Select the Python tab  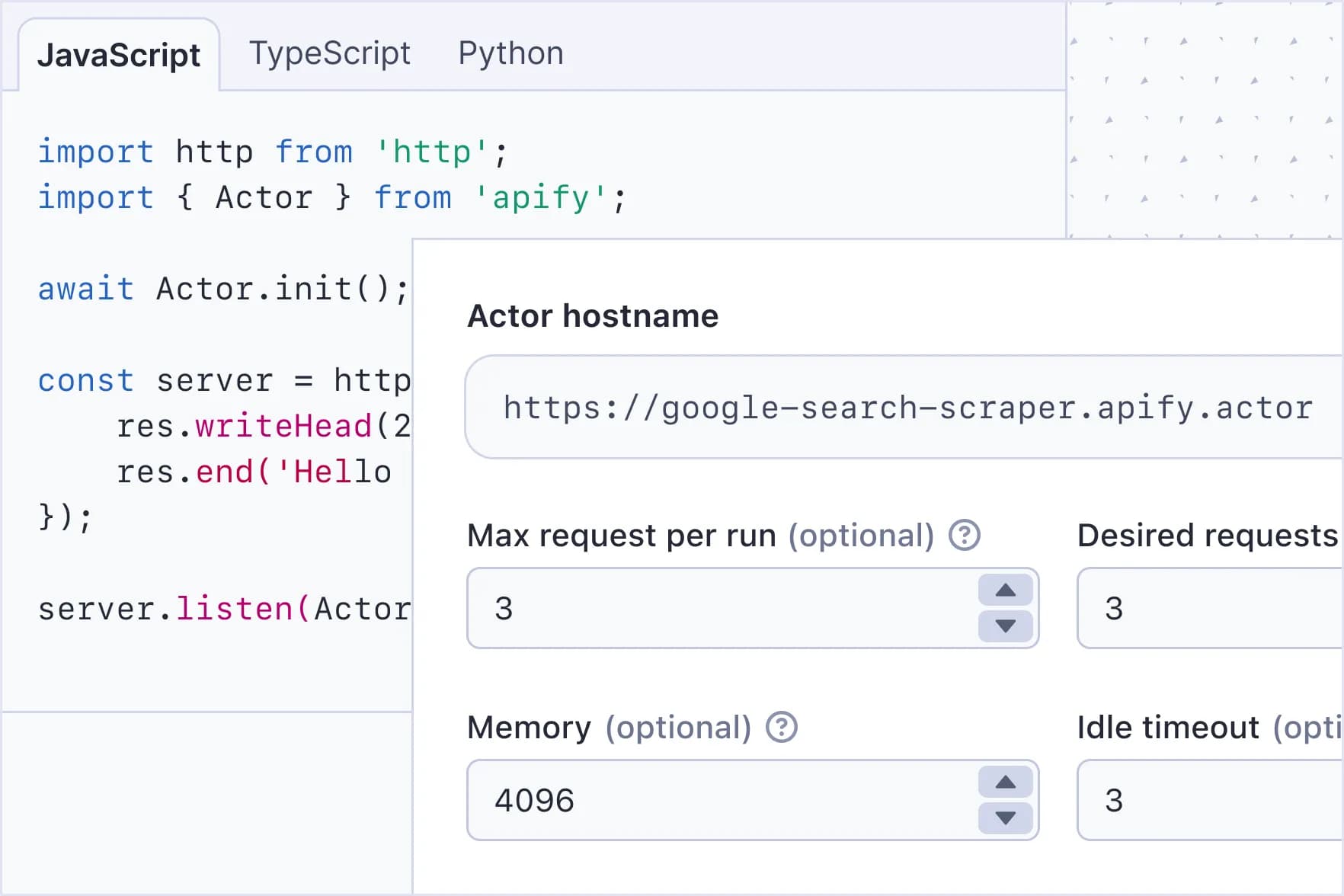click(x=510, y=53)
